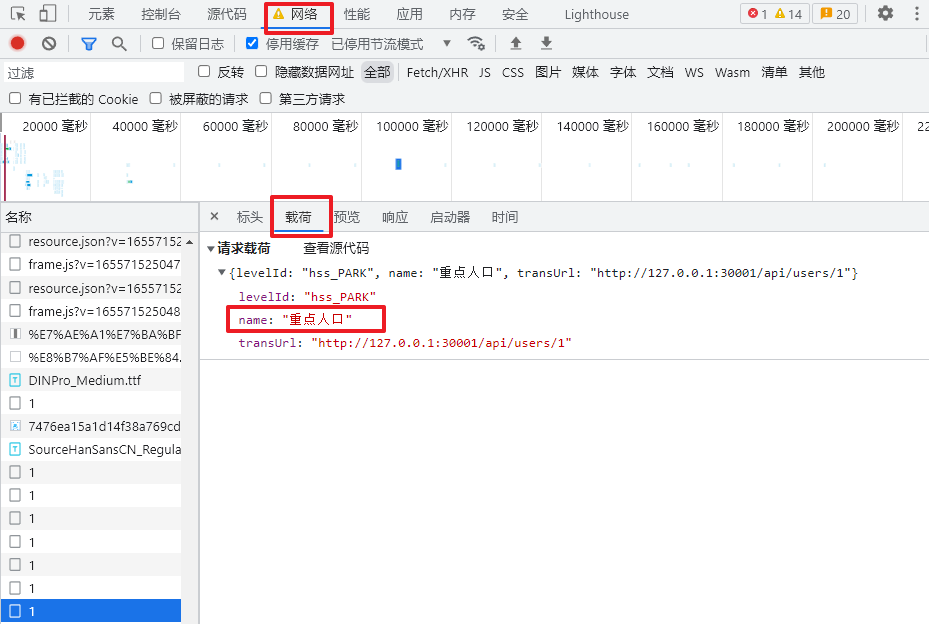Uncheck the 停用缓存 checkbox

(252, 44)
